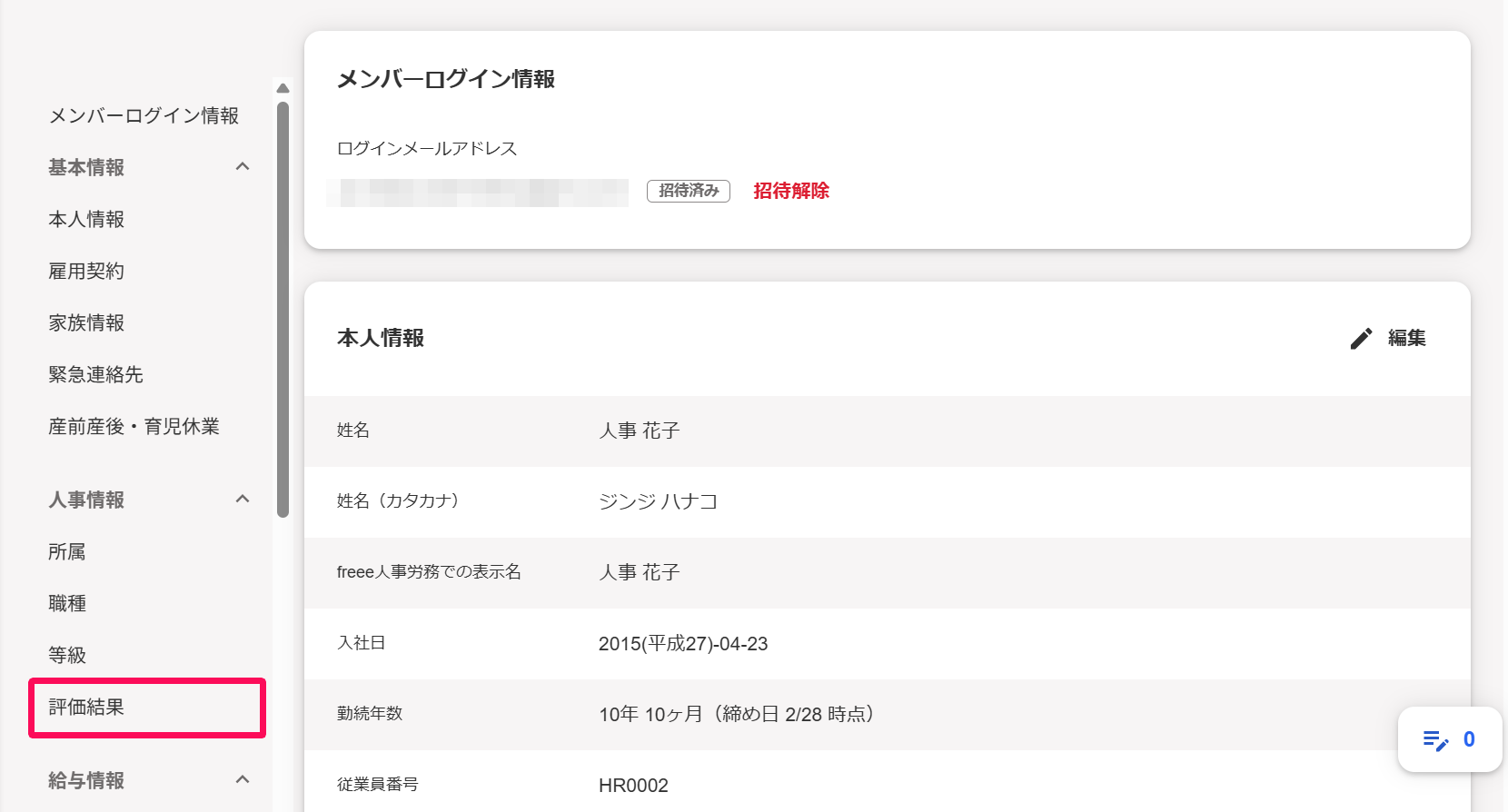Click the employee number HR0002
The width and height of the screenshot is (1508, 812).
633,786
